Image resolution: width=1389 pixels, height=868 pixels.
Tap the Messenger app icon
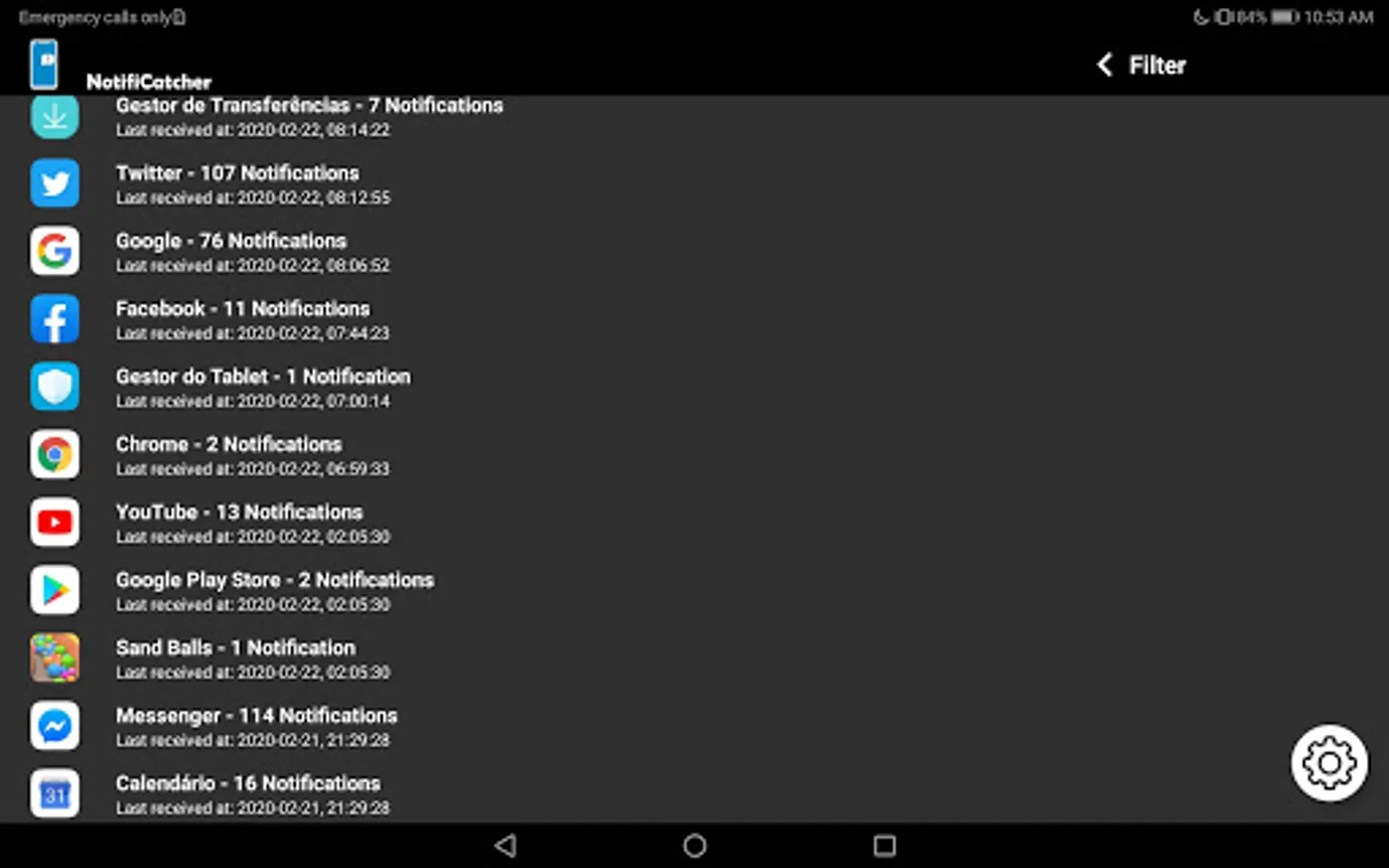55,725
